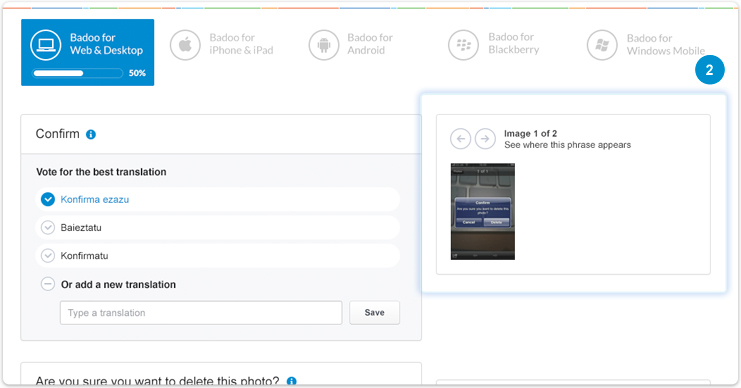Show next image with right arrow
The height and width of the screenshot is (388, 741).
coord(485,139)
